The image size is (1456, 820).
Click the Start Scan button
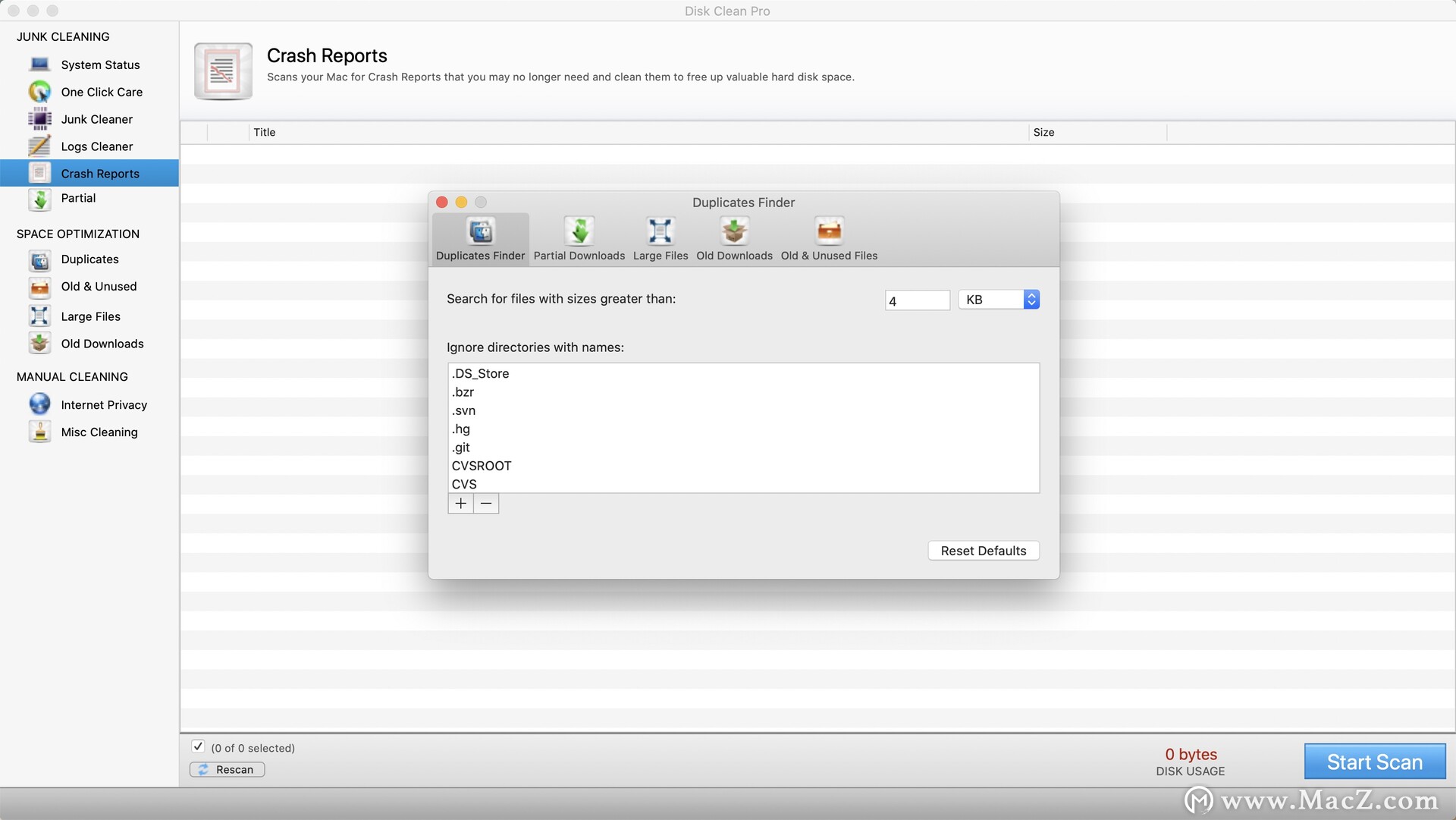click(1375, 762)
